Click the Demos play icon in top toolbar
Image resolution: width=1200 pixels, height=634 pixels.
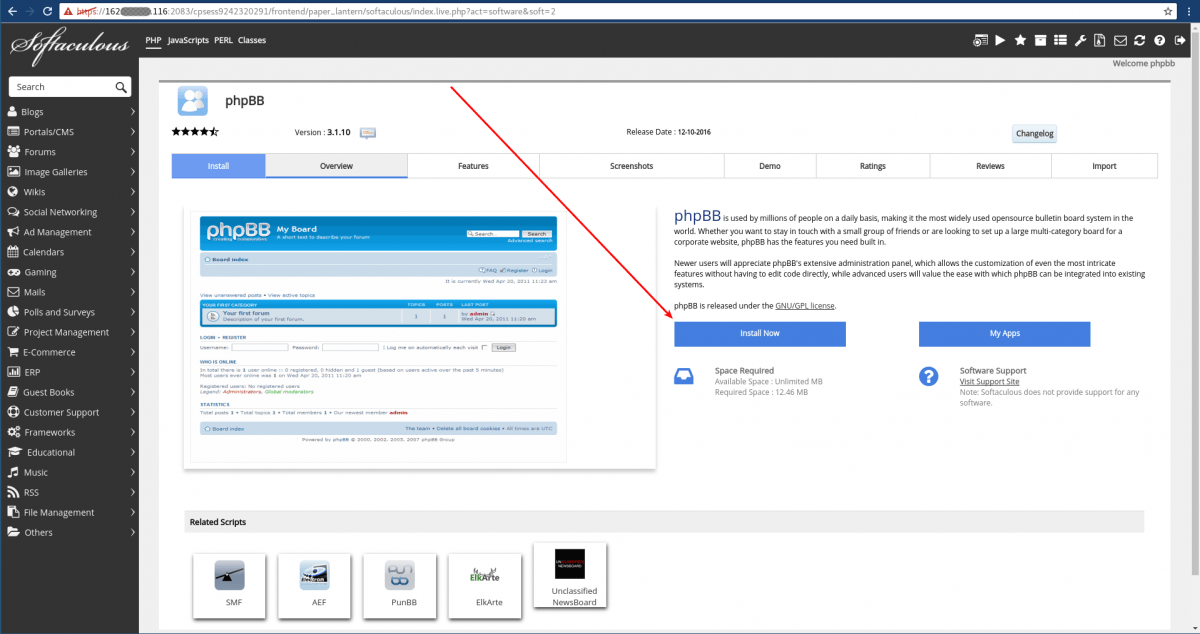click(x=1001, y=40)
